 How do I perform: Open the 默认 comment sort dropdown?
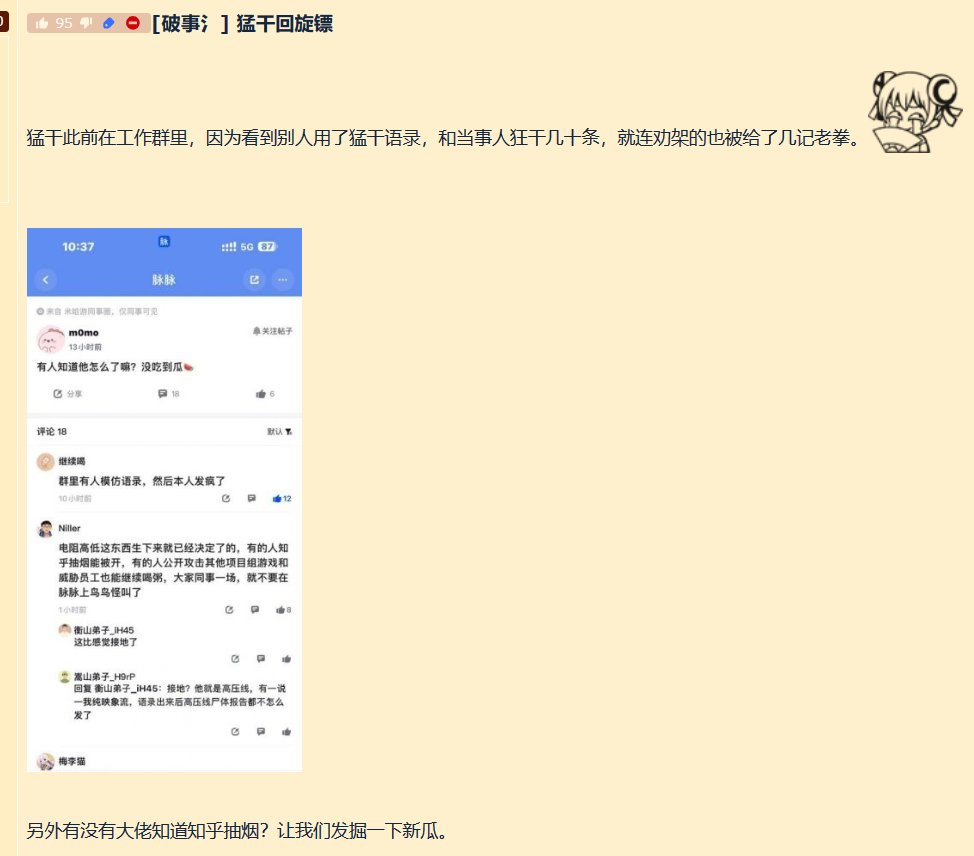279,432
